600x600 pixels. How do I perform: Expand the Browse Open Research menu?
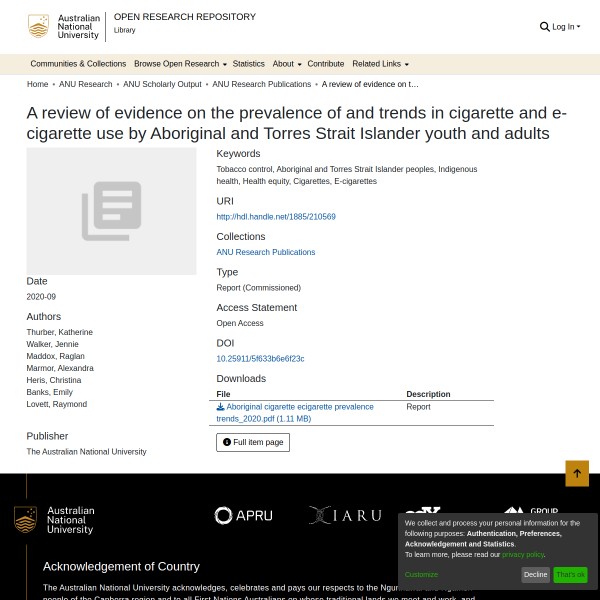click(x=180, y=64)
